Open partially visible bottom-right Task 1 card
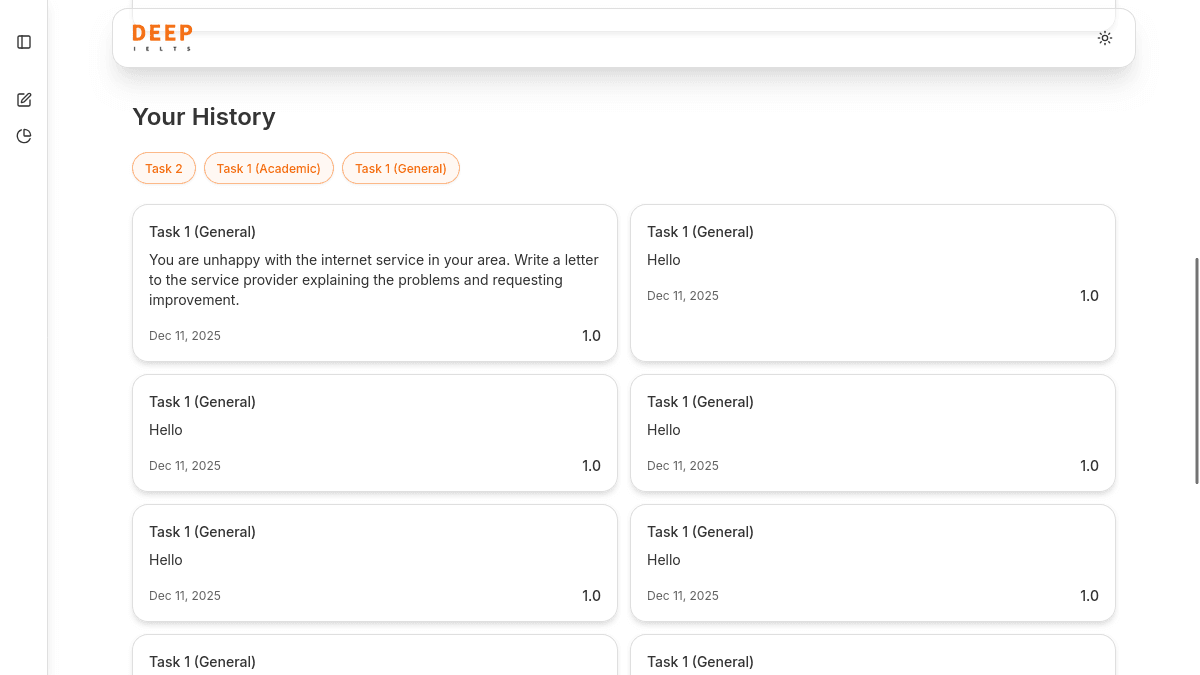Image resolution: width=1200 pixels, height=675 pixels. tap(872, 656)
